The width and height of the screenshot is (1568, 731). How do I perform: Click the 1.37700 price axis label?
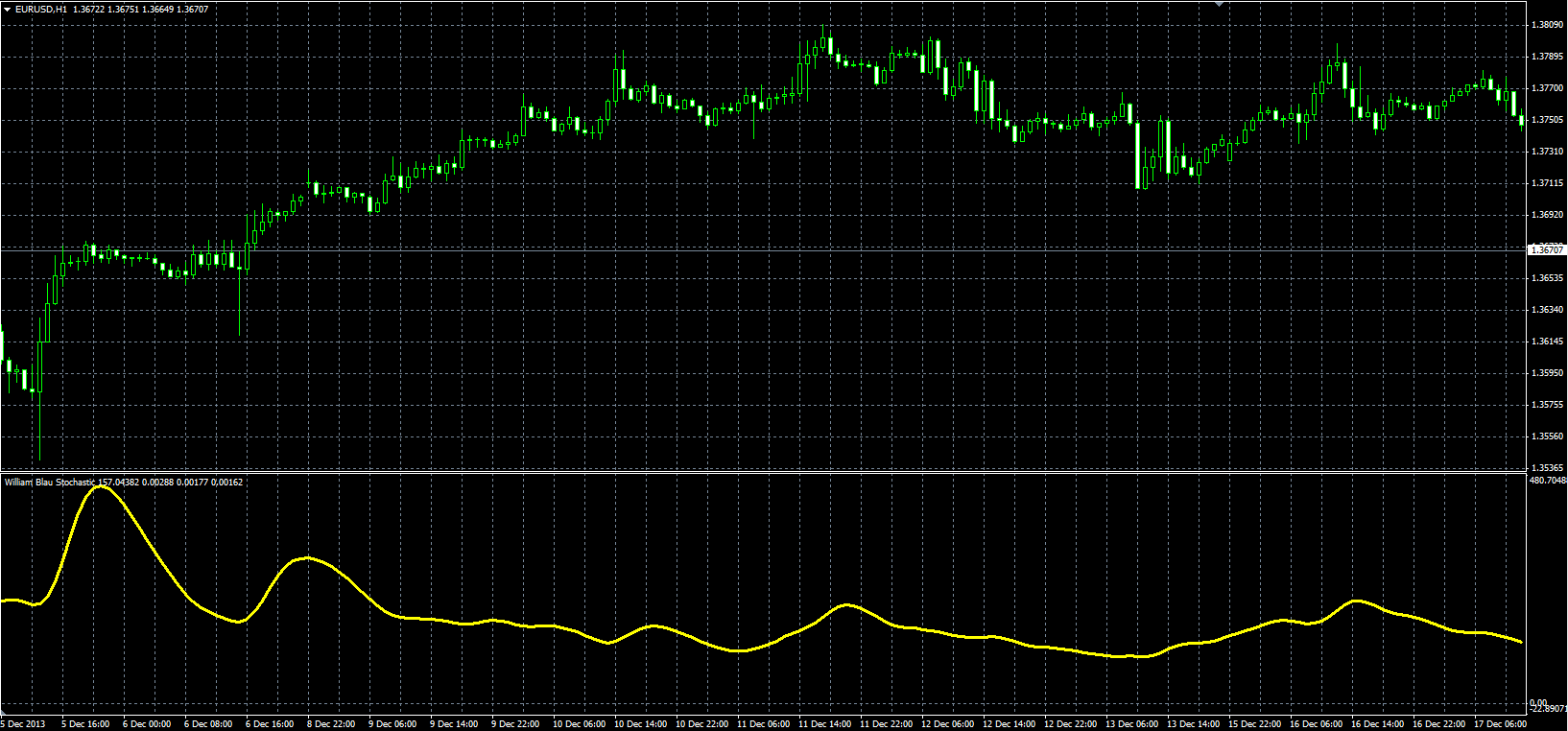click(1546, 88)
